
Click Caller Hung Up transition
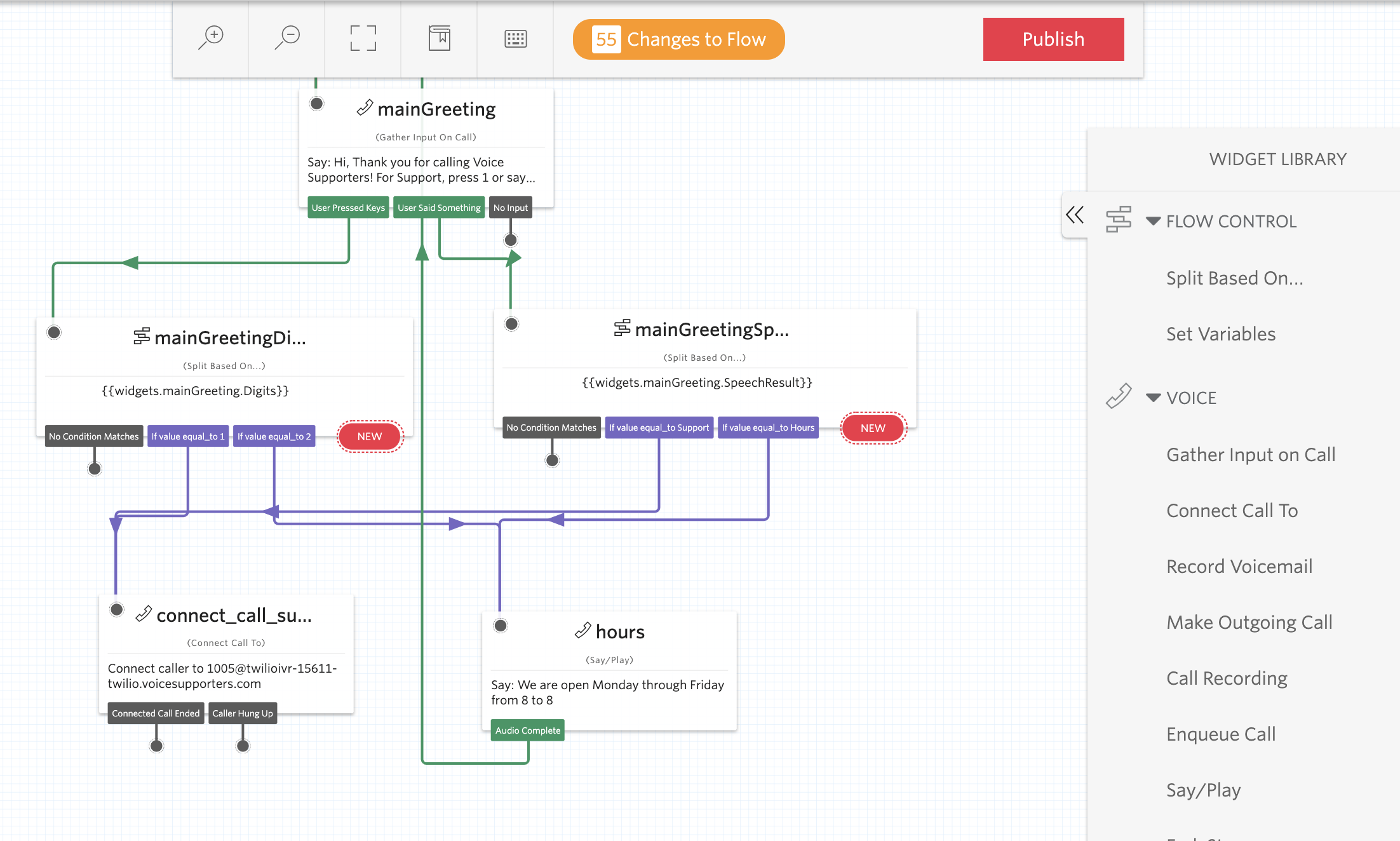[x=243, y=713]
